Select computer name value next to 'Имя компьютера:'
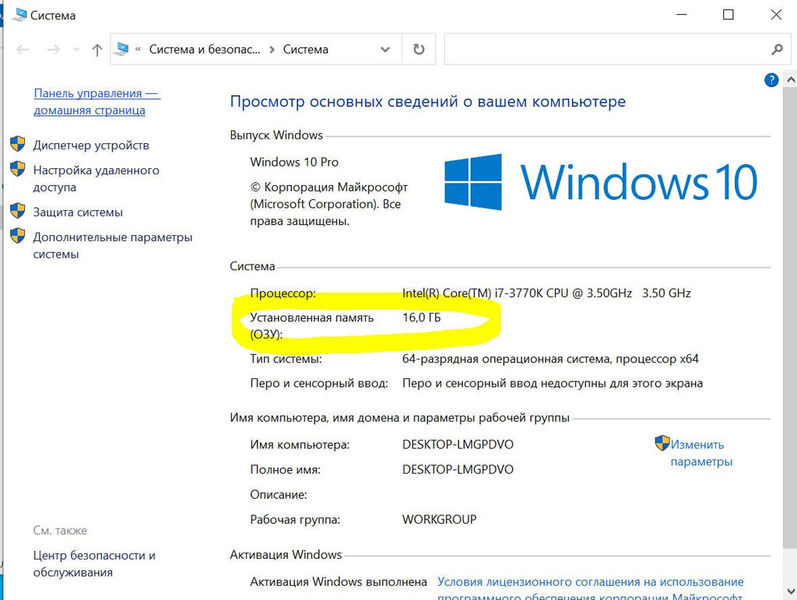The height and width of the screenshot is (600, 797). (x=457, y=444)
